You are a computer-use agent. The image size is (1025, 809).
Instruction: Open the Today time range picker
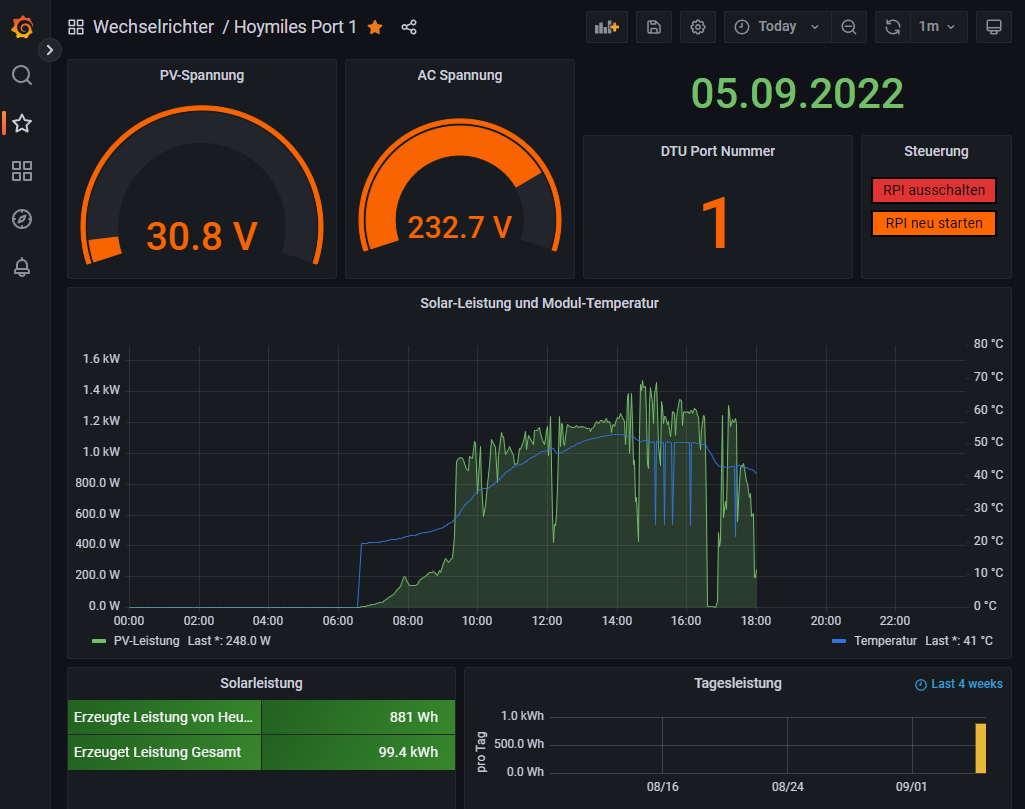pos(777,27)
